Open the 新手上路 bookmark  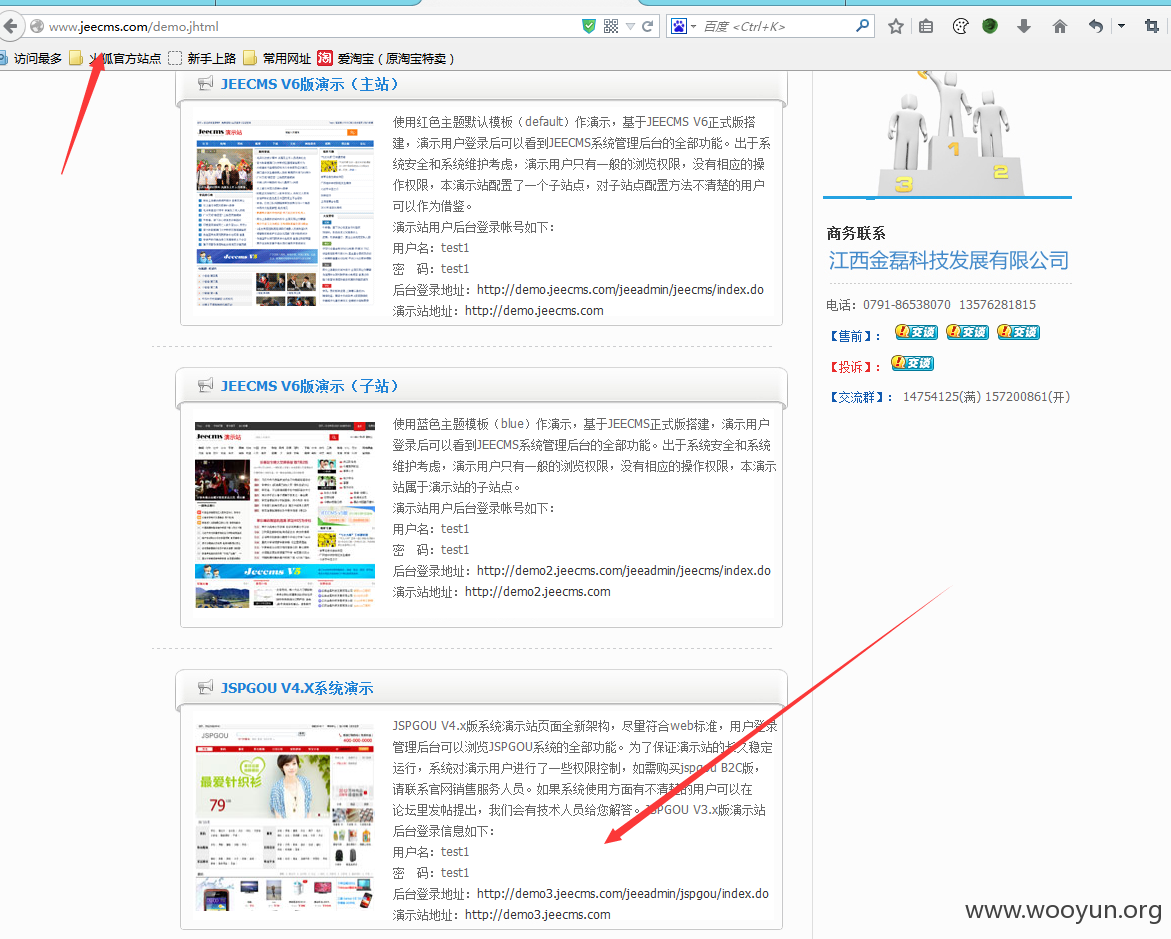202,58
